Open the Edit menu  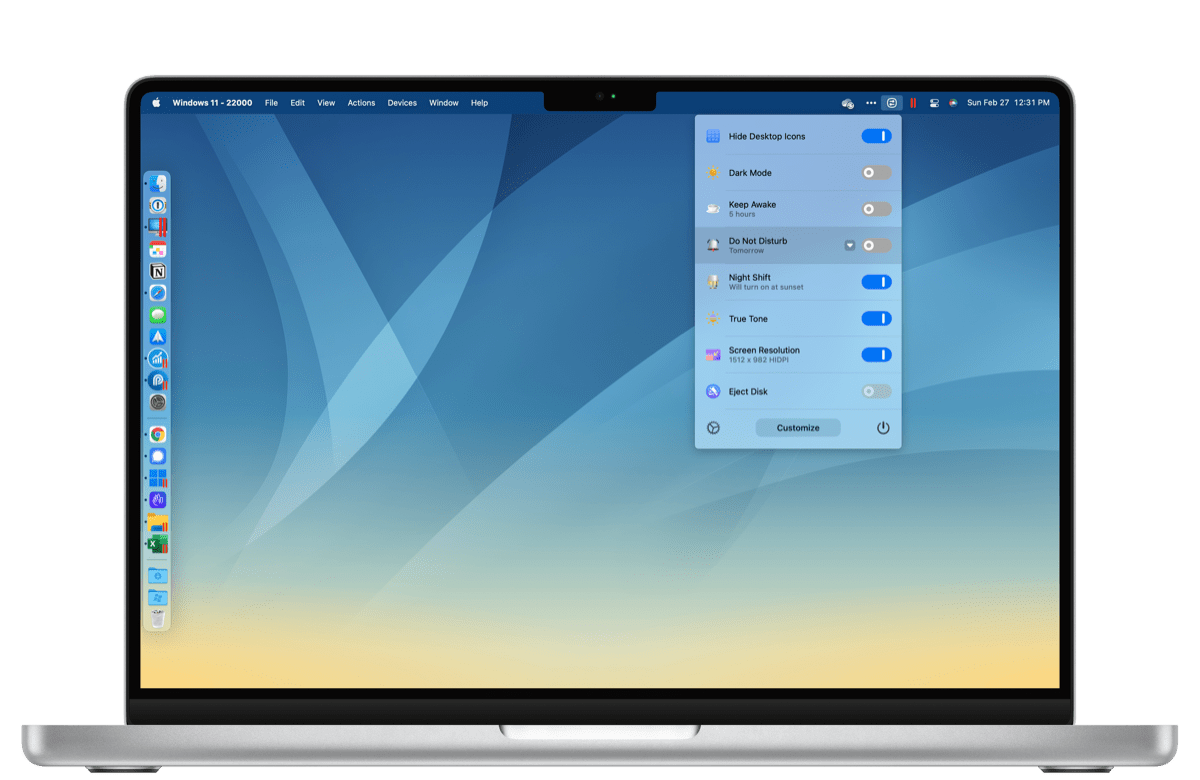click(298, 102)
